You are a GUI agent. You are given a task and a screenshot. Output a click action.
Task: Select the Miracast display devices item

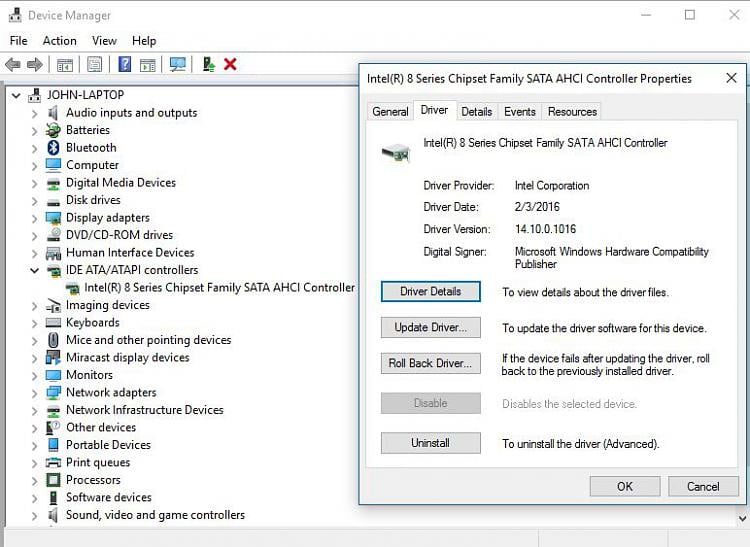click(x=128, y=358)
